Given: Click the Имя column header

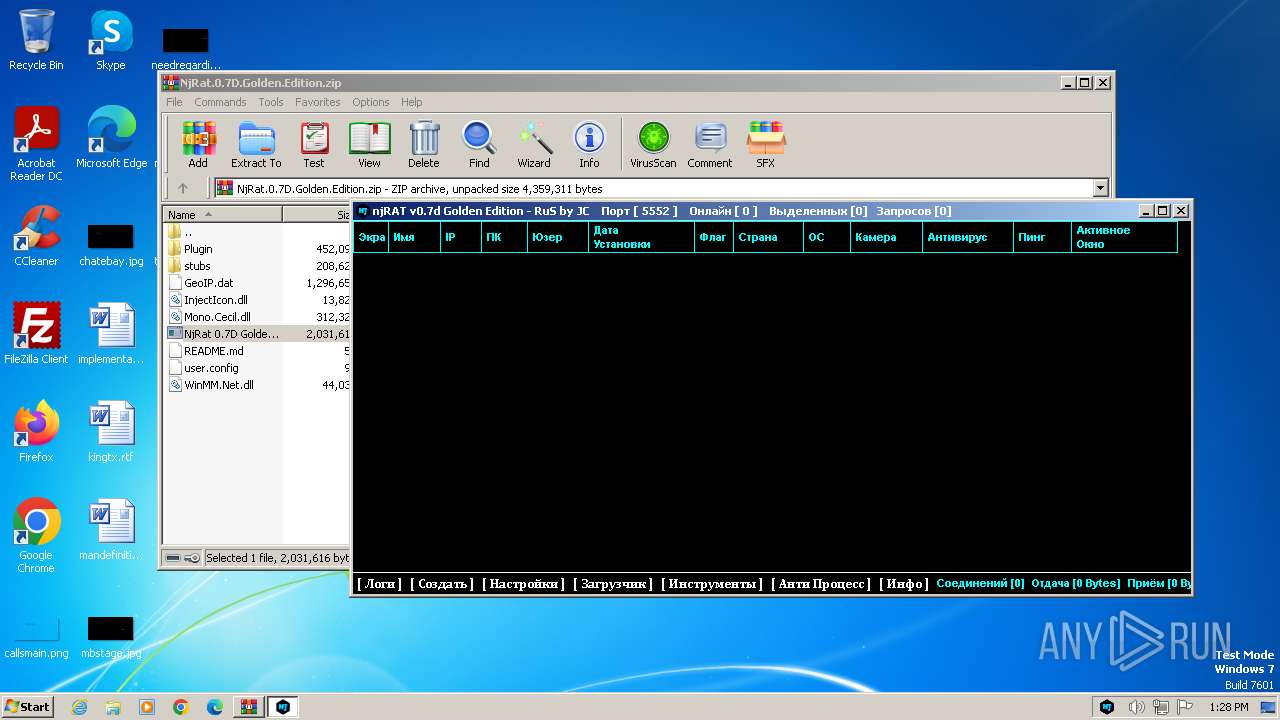Looking at the screenshot, I should tap(414, 237).
